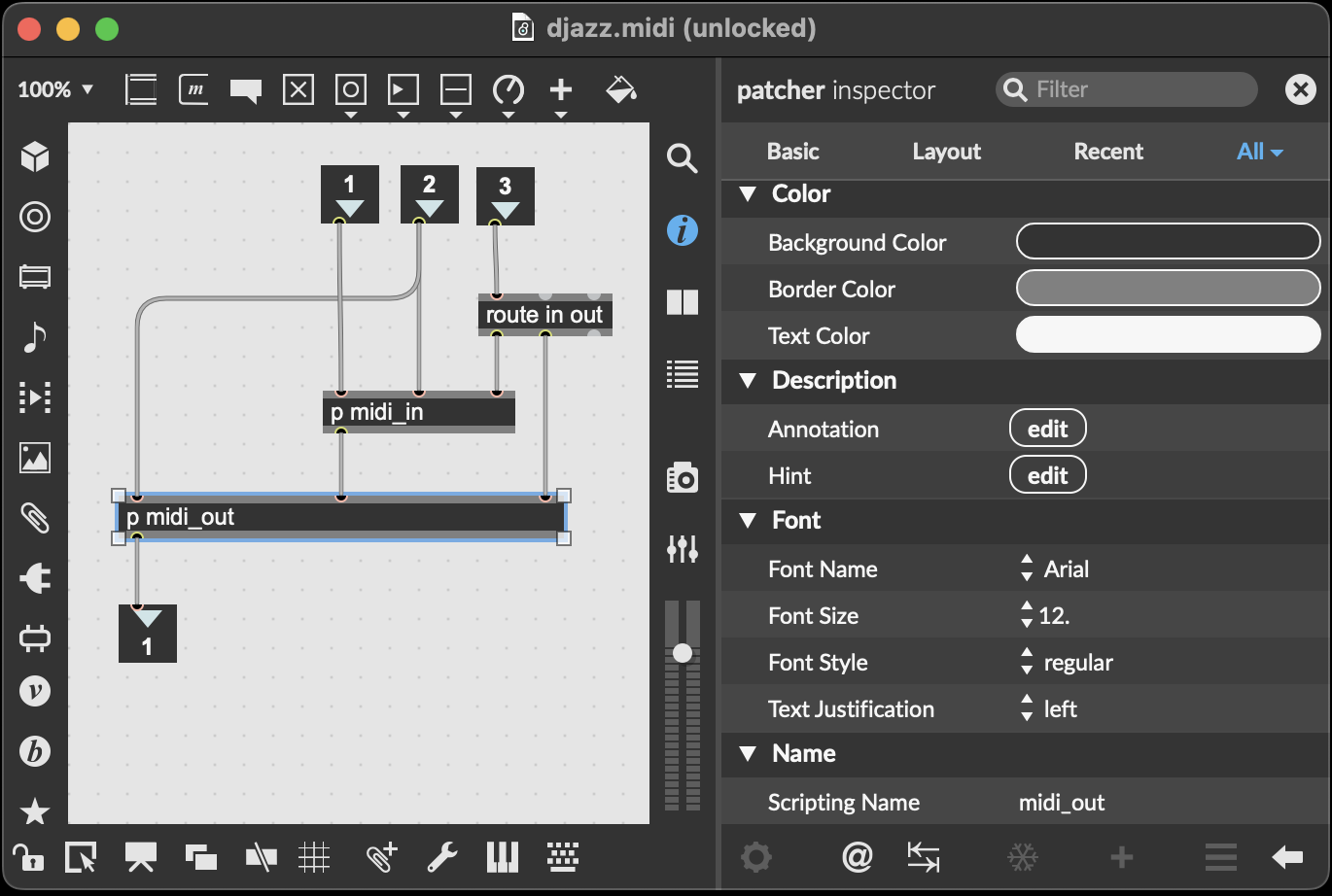Open the images browser icon
1332x896 pixels.
(x=35, y=457)
